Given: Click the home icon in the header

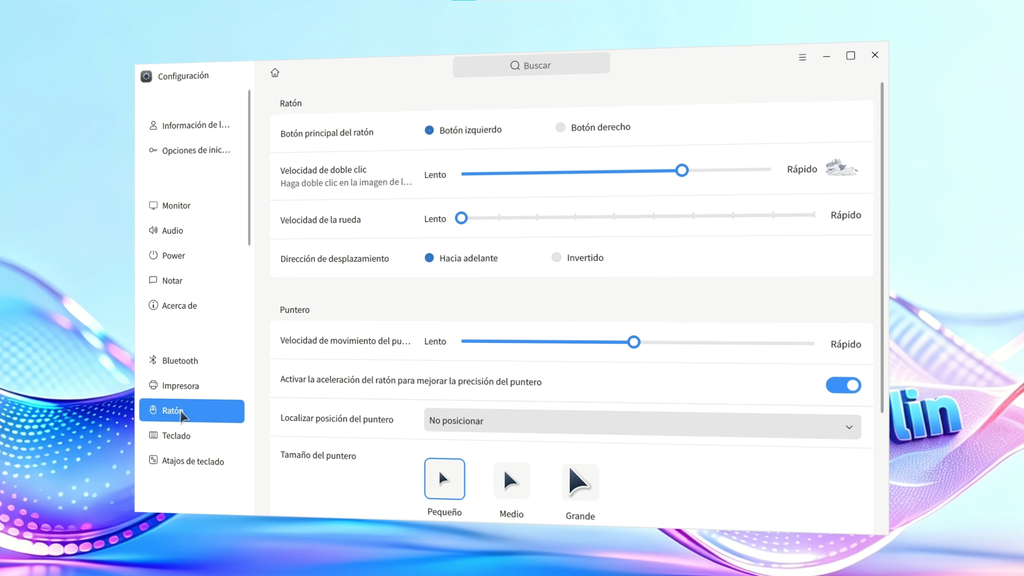Looking at the screenshot, I should point(275,72).
